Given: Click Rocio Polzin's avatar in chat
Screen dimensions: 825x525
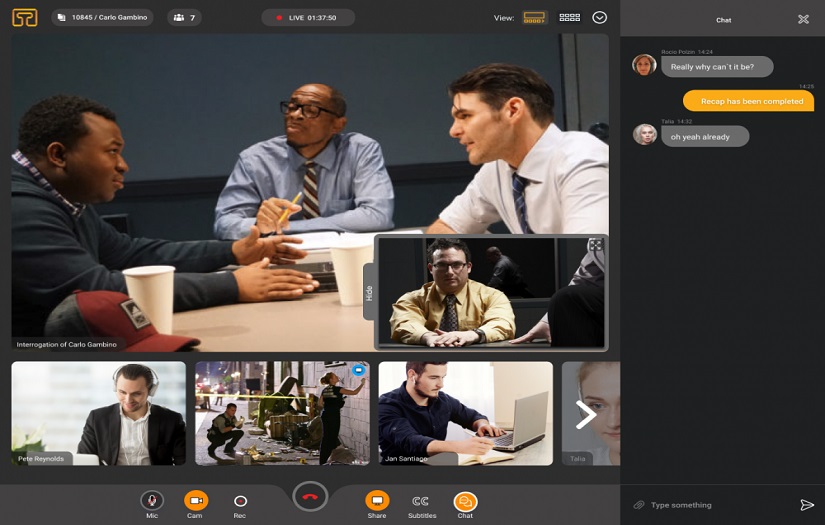Looking at the screenshot, I should click(644, 65).
